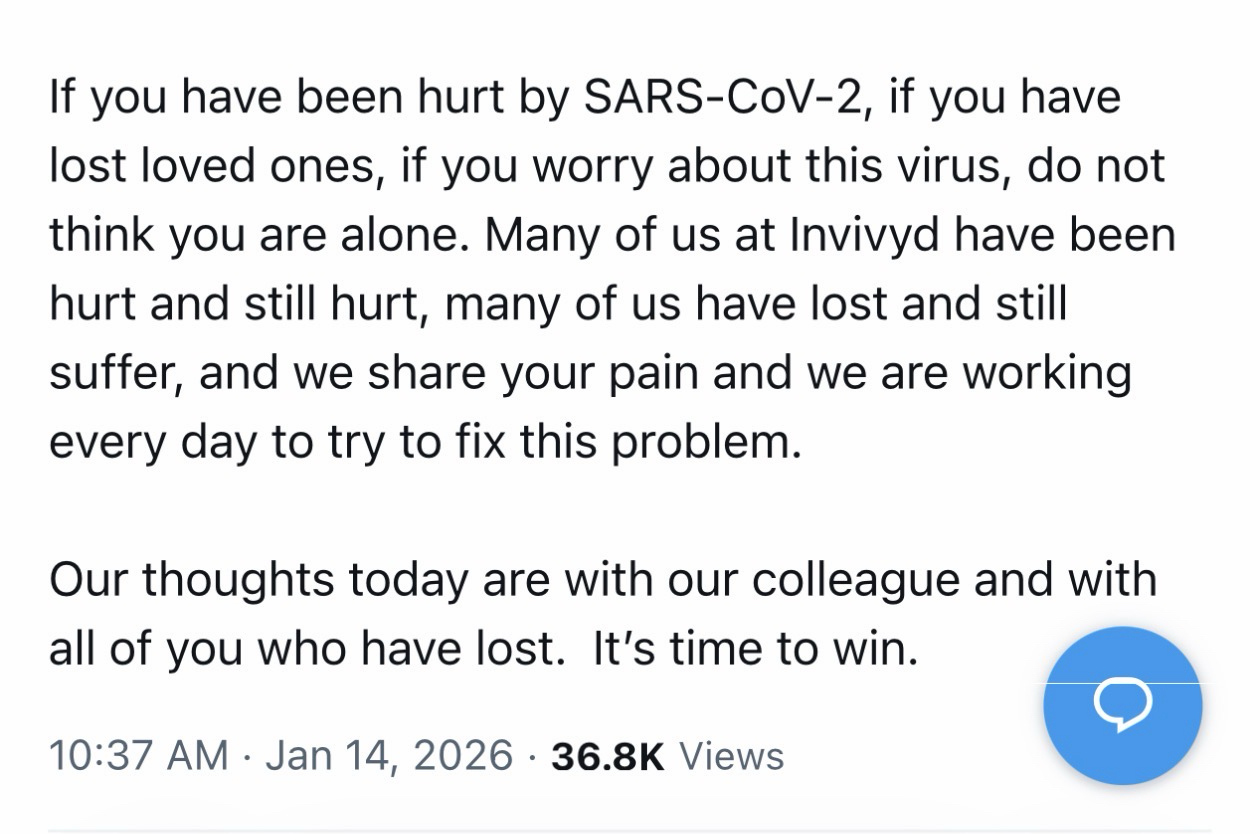Click the Jan 14, 2026 date
Viewport: 1260px width, 834px height.
coord(389,755)
